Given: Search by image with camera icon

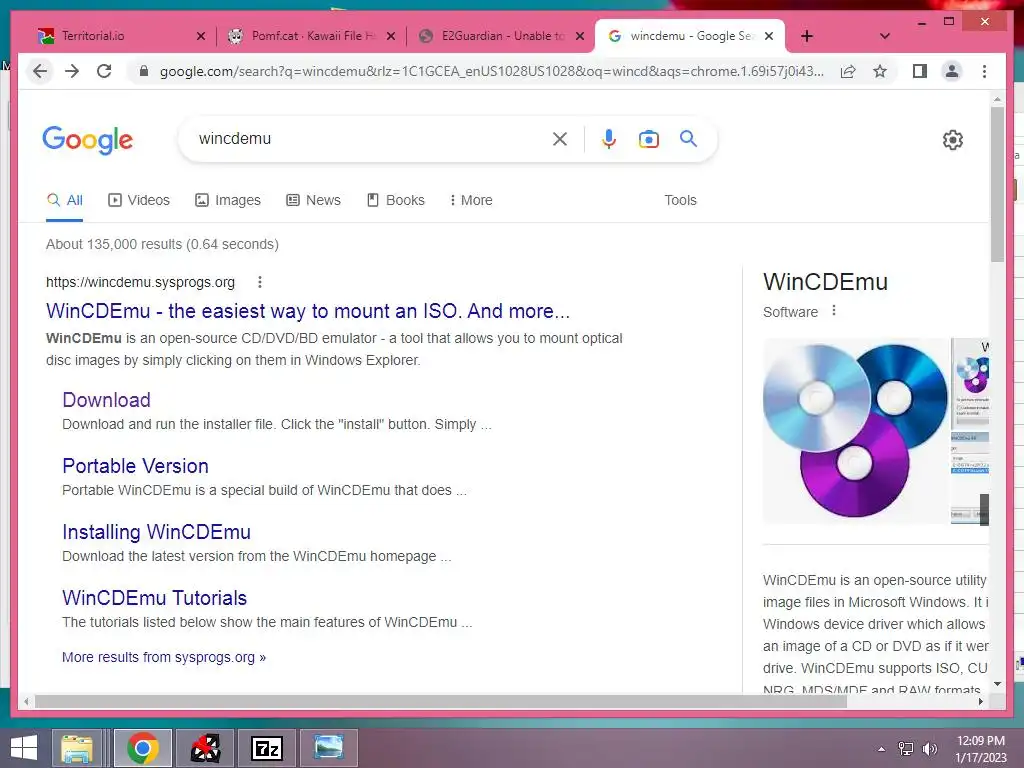Looking at the screenshot, I should point(648,139).
